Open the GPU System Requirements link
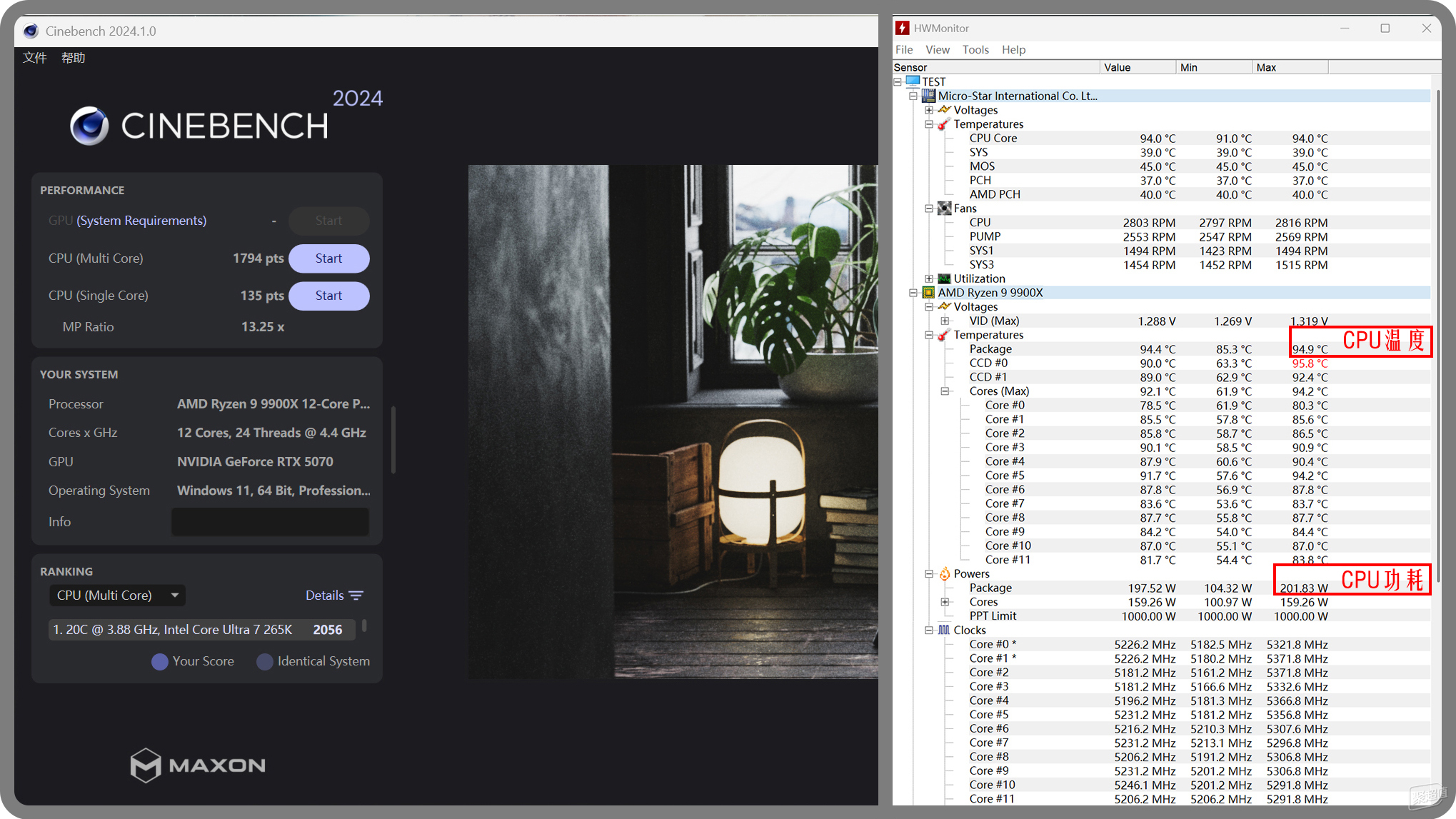This screenshot has height=819, width=1456. [141, 221]
